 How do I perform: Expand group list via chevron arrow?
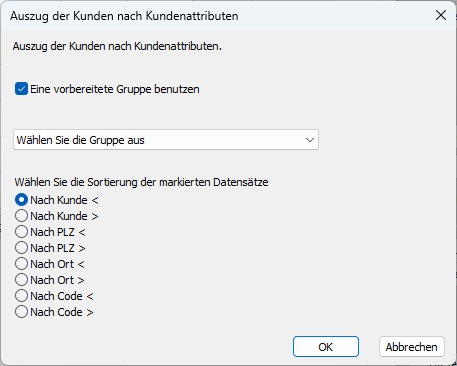[310, 140]
